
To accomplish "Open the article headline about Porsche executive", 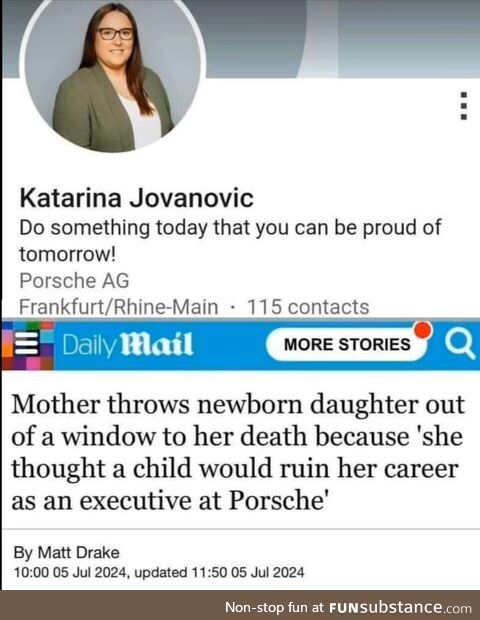I will point(238,452).
